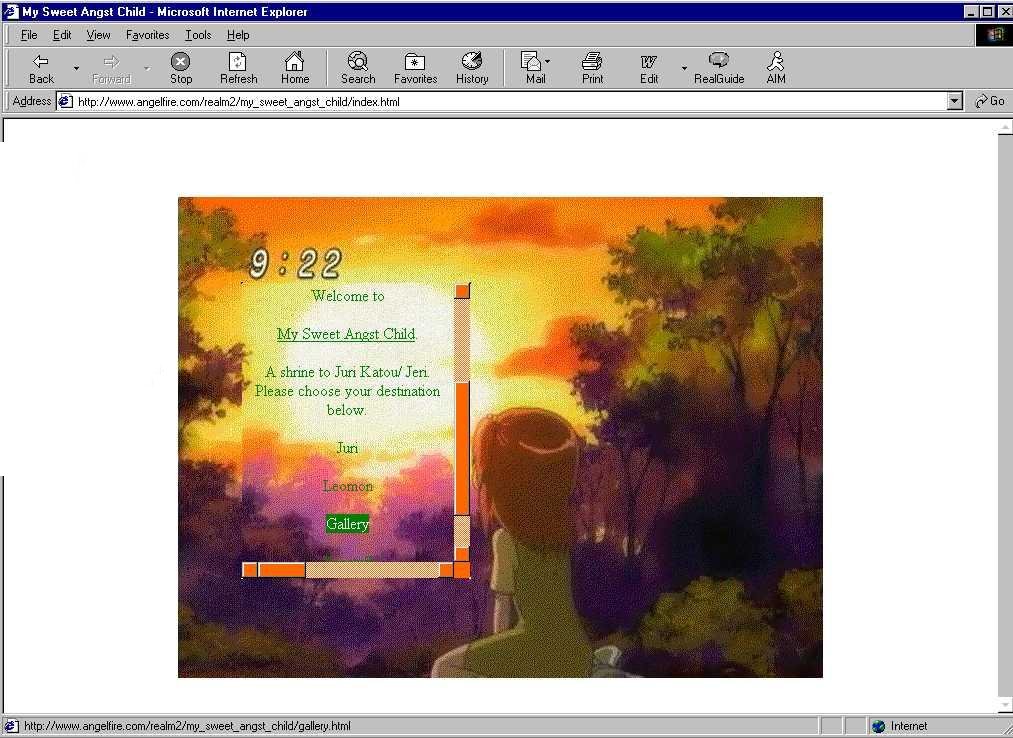Click the orange vertical scrollbar thumb in frame
The width and height of the screenshot is (1013, 738).
[462, 449]
